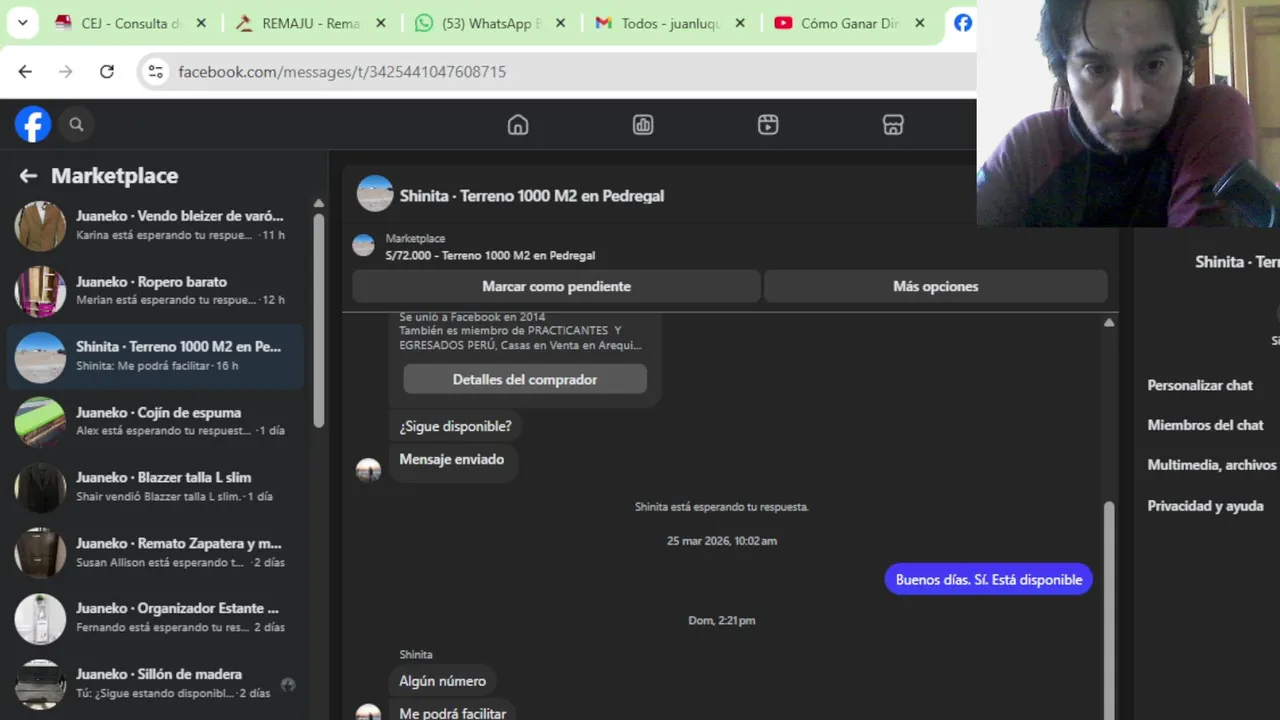The image size is (1280, 720).
Task: Click the bleizer de varón listing thumbnail
Action: coord(40,226)
